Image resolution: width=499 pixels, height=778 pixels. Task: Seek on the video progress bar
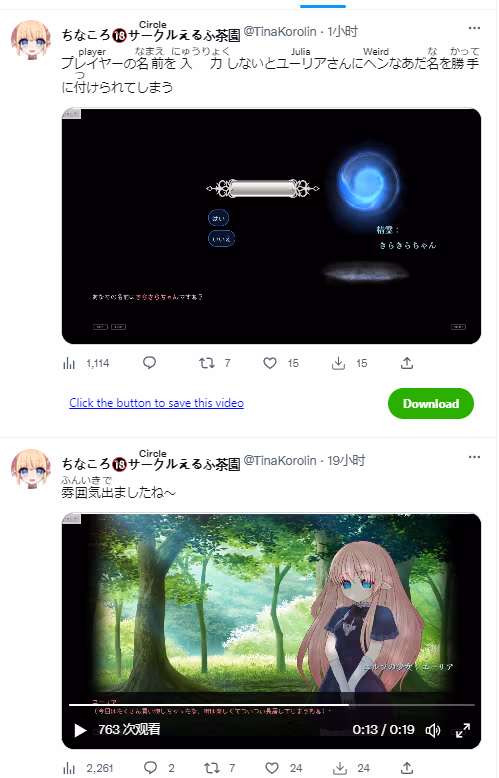(x=271, y=705)
